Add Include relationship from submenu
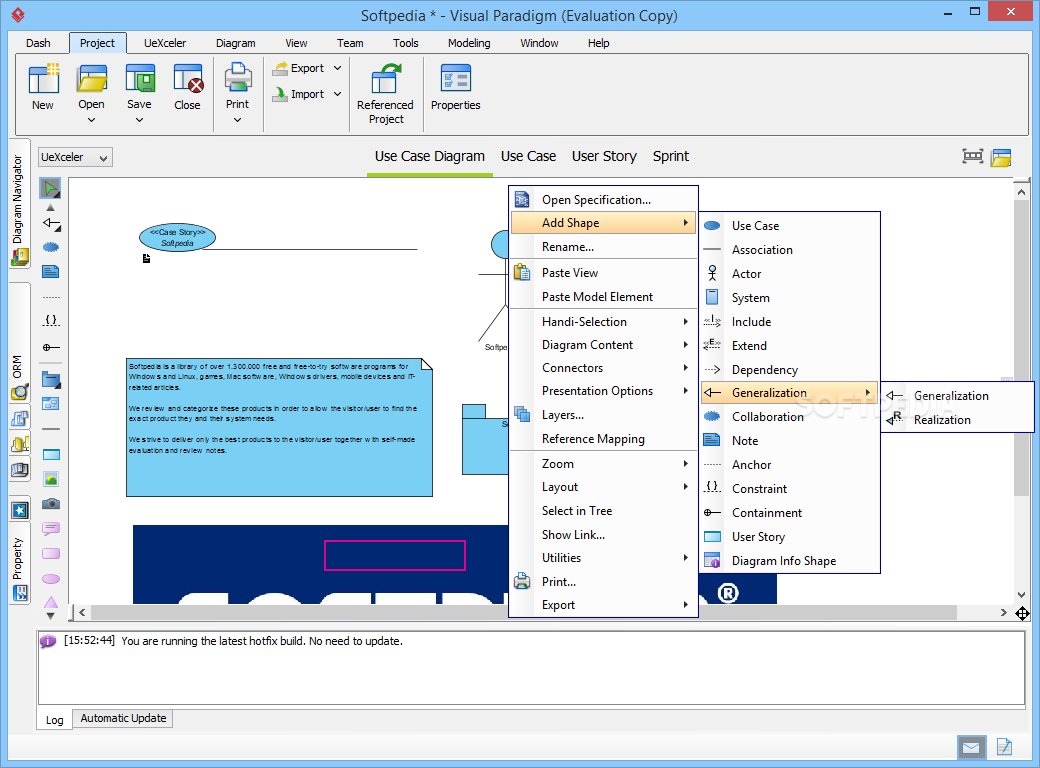The image size is (1040, 768). pyautogui.click(x=791, y=322)
